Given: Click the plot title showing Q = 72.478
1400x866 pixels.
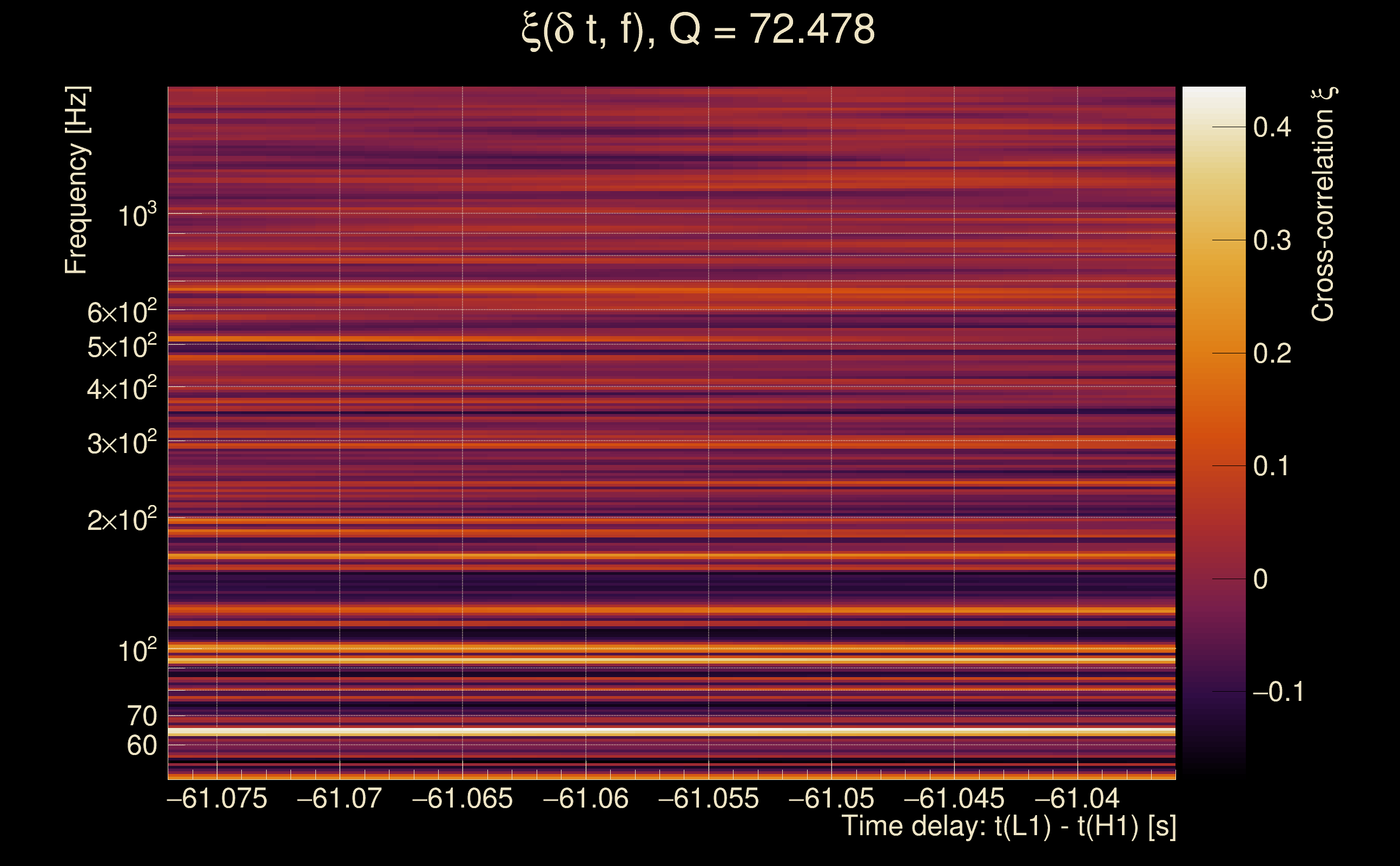Looking at the screenshot, I should (x=698, y=30).
